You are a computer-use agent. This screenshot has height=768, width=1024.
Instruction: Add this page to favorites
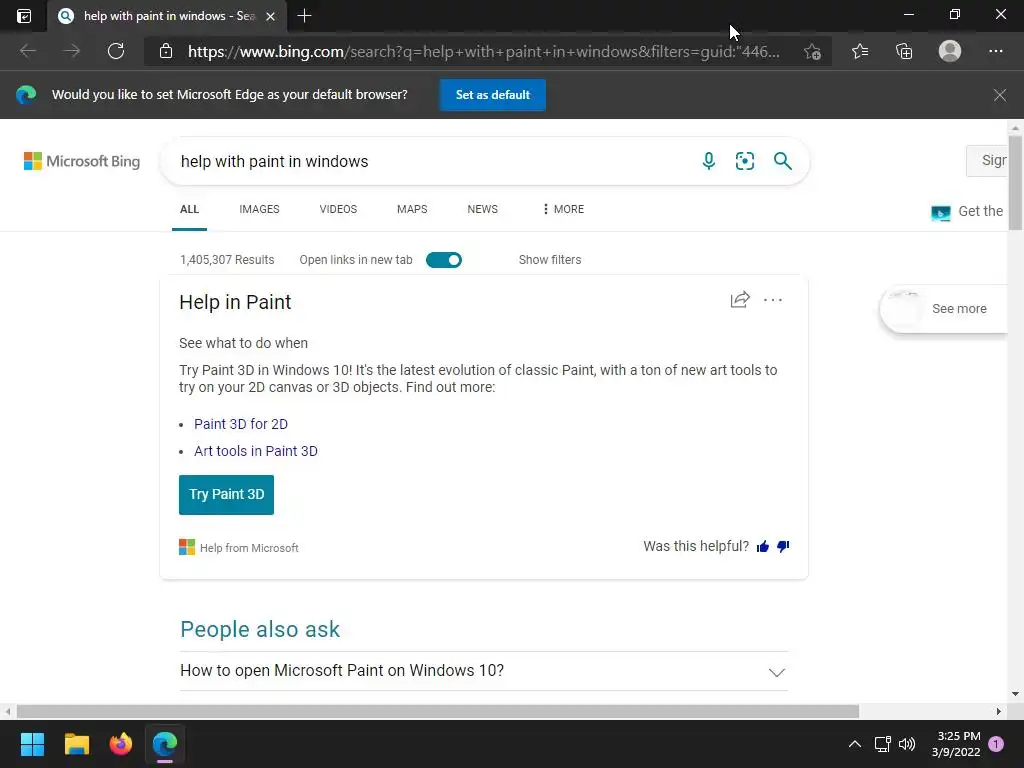coord(812,52)
